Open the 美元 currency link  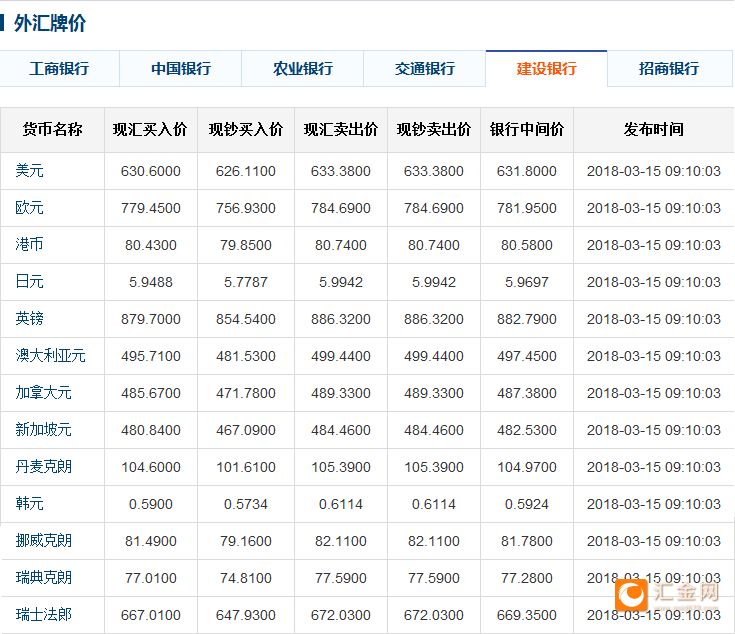point(30,171)
